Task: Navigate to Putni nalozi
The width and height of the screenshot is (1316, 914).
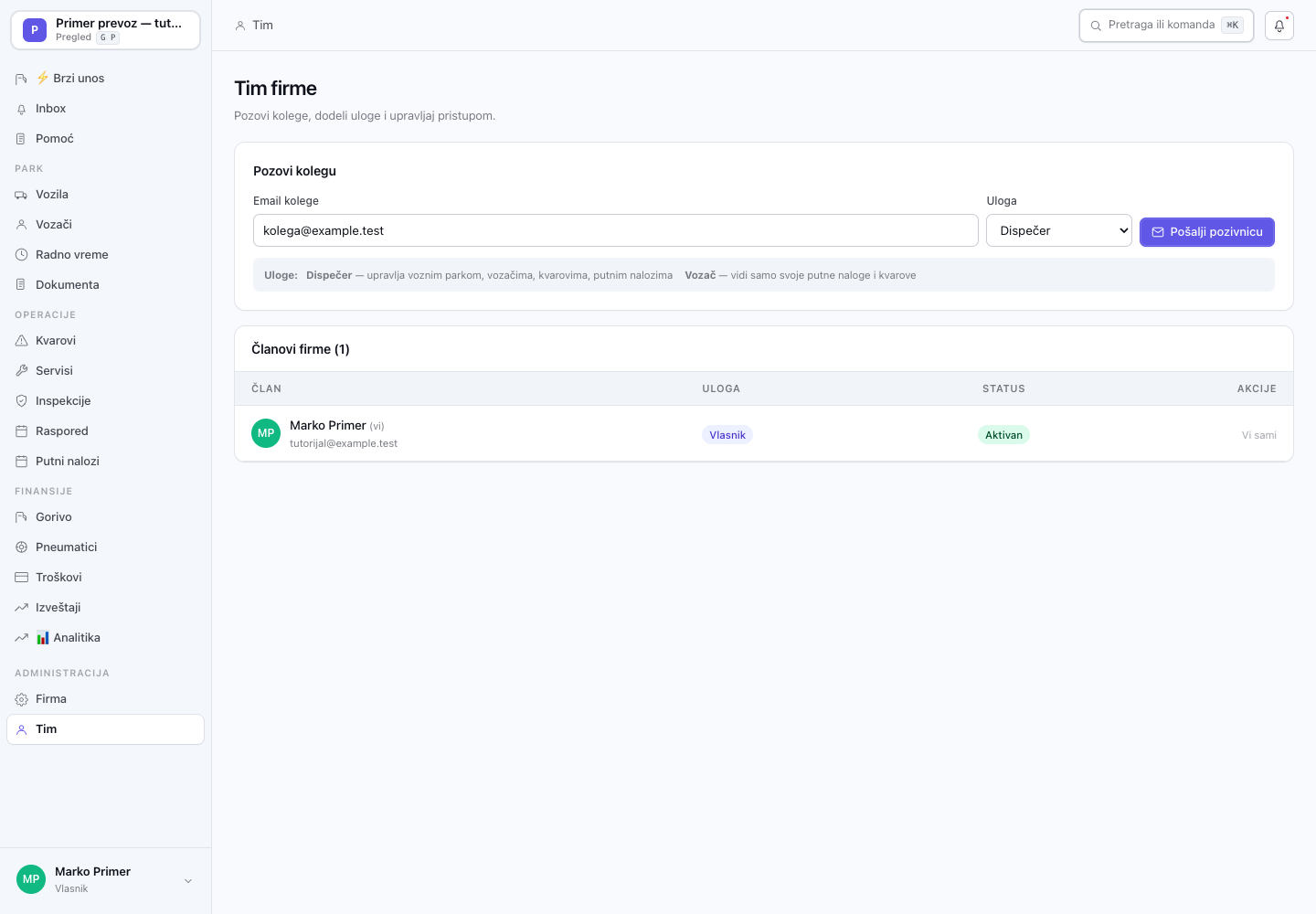Action: pyautogui.click(x=105, y=462)
